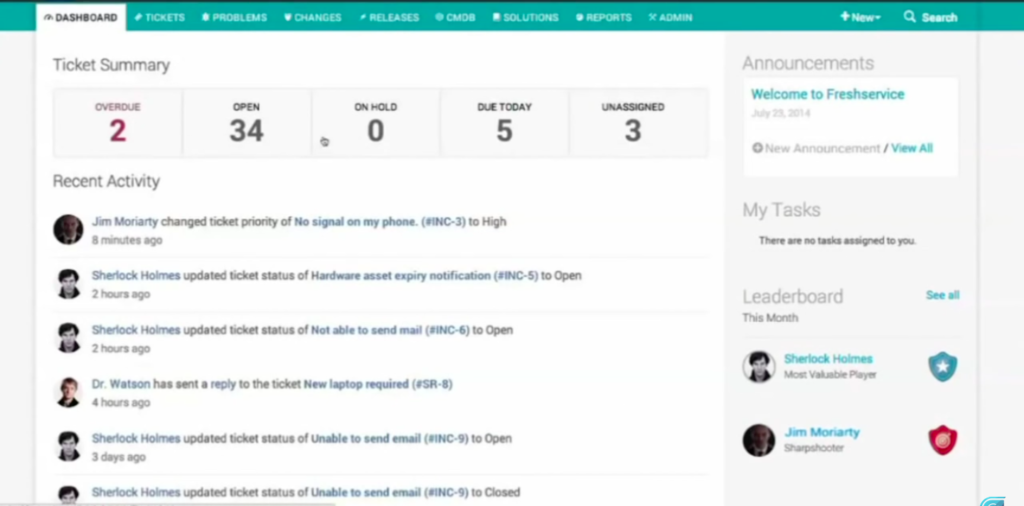
Task: Open the reply link in Dr. Watson's activity
Action: [x=223, y=384]
